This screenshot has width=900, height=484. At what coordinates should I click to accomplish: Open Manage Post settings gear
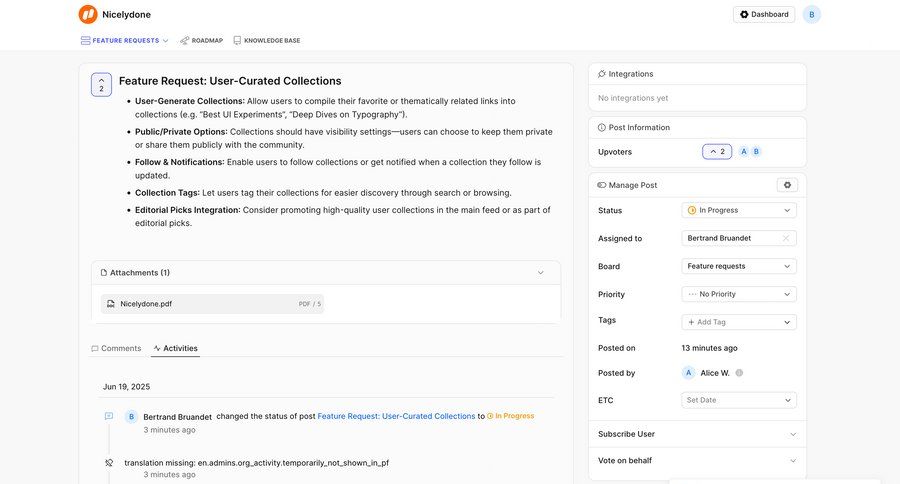tap(787, 185)
